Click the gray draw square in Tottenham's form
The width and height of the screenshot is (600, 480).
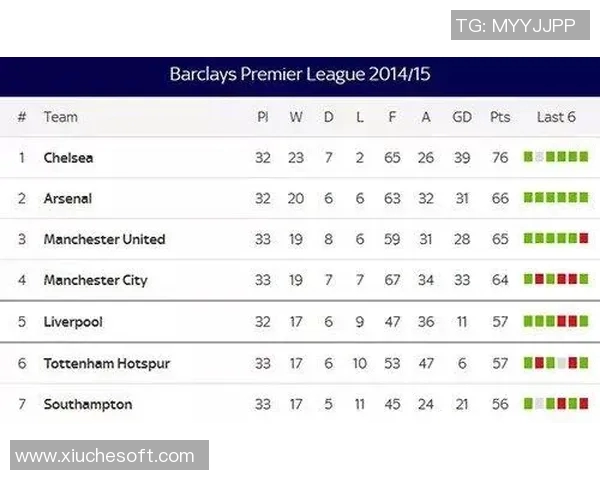point(562,363)
